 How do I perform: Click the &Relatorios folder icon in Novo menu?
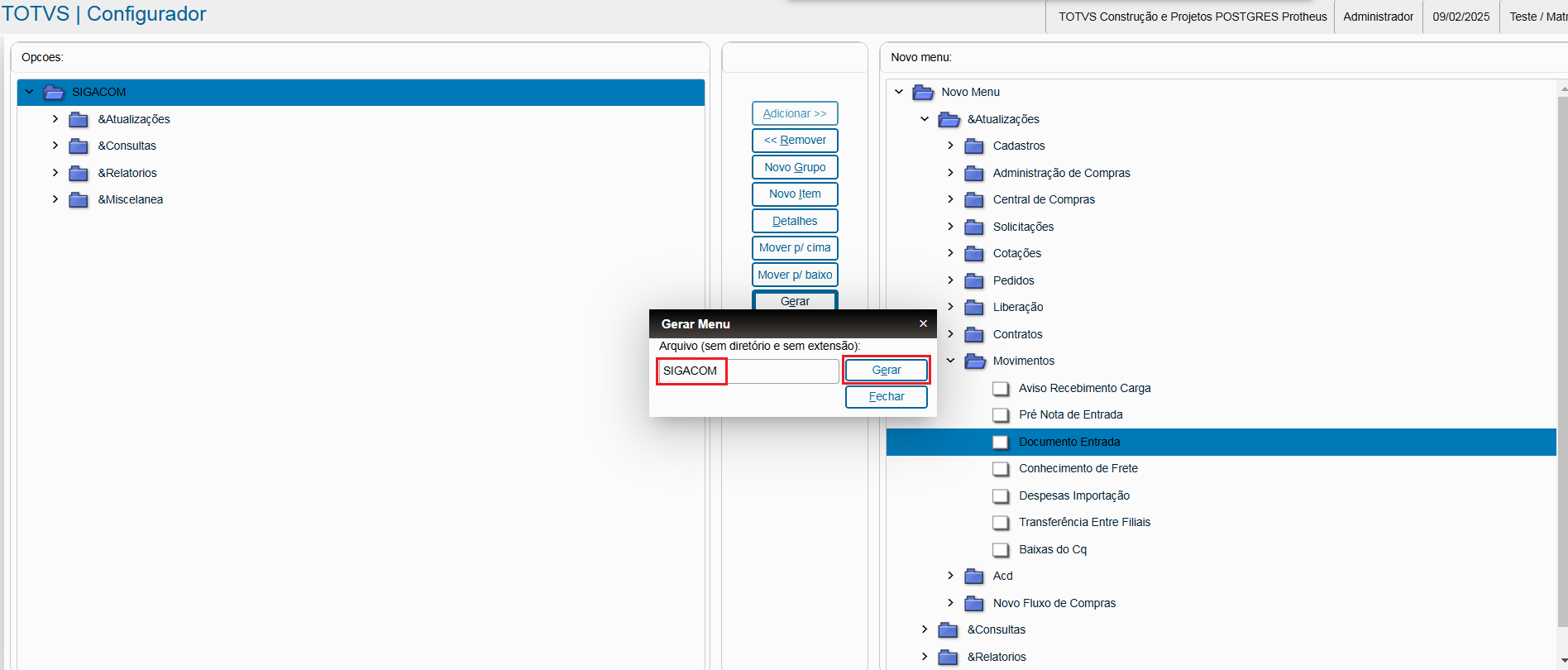[x=949, y=658]
